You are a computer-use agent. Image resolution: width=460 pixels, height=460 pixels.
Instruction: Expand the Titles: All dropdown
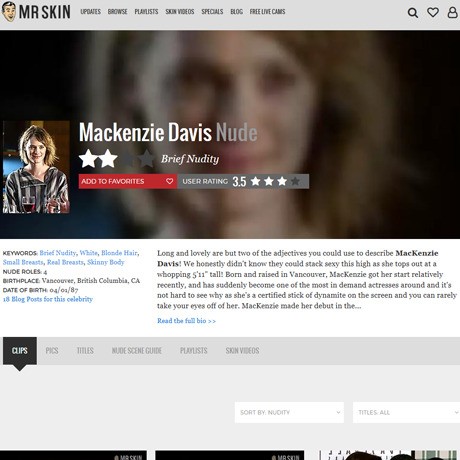(x=406, y=412)
